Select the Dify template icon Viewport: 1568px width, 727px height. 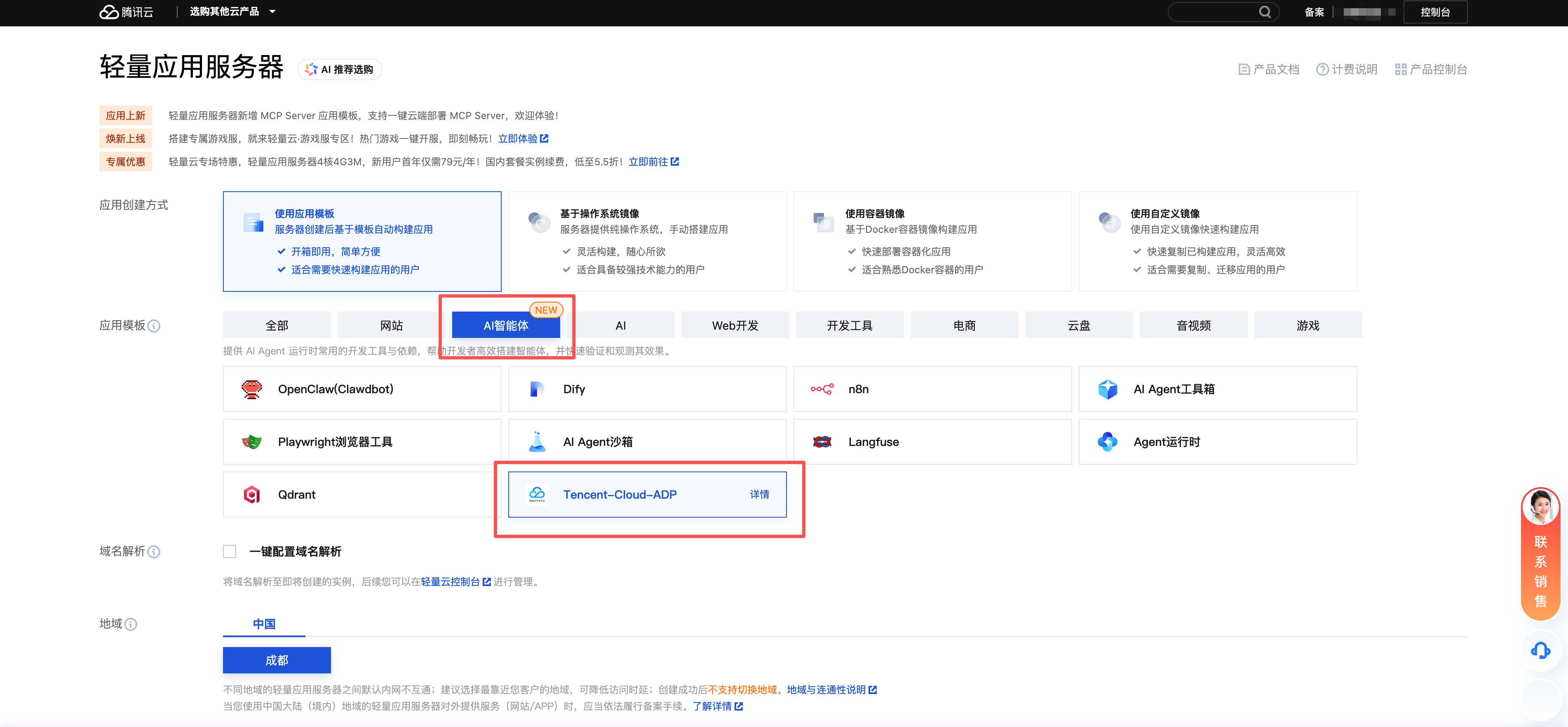[536, 389]
